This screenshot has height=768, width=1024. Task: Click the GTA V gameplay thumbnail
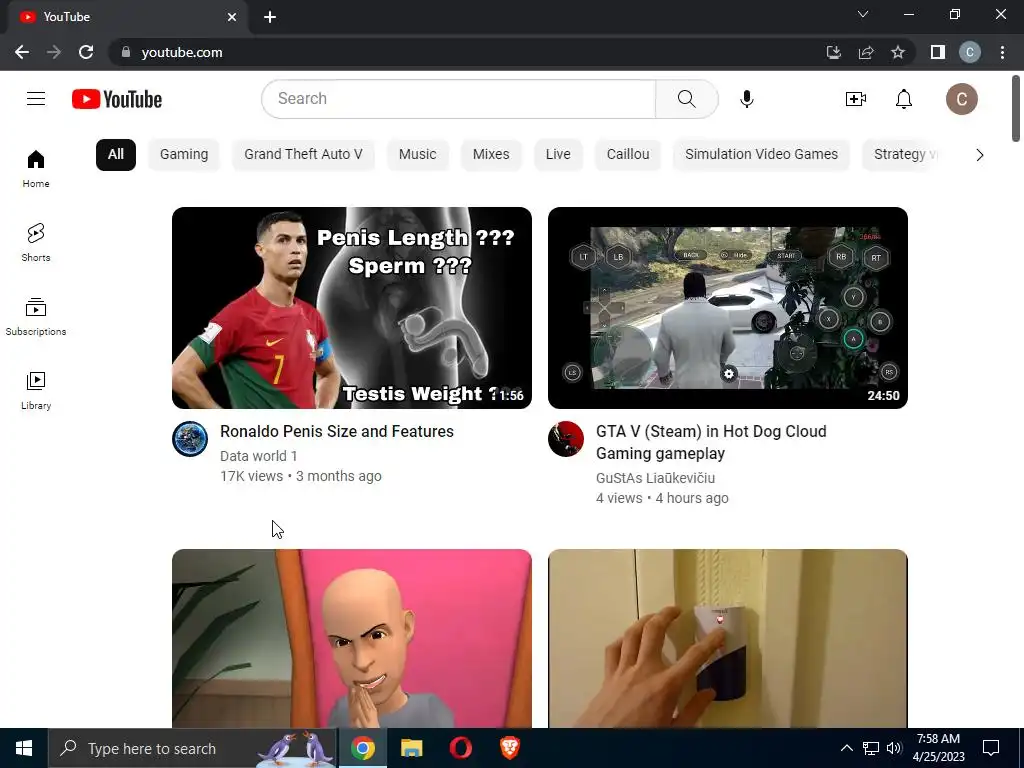coord(728,308)
